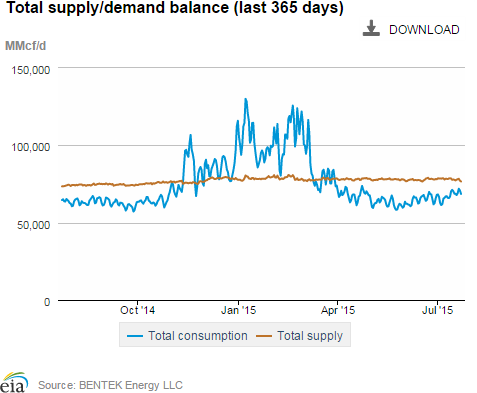Toggle the Total supply legend entry

click(299, 336)
